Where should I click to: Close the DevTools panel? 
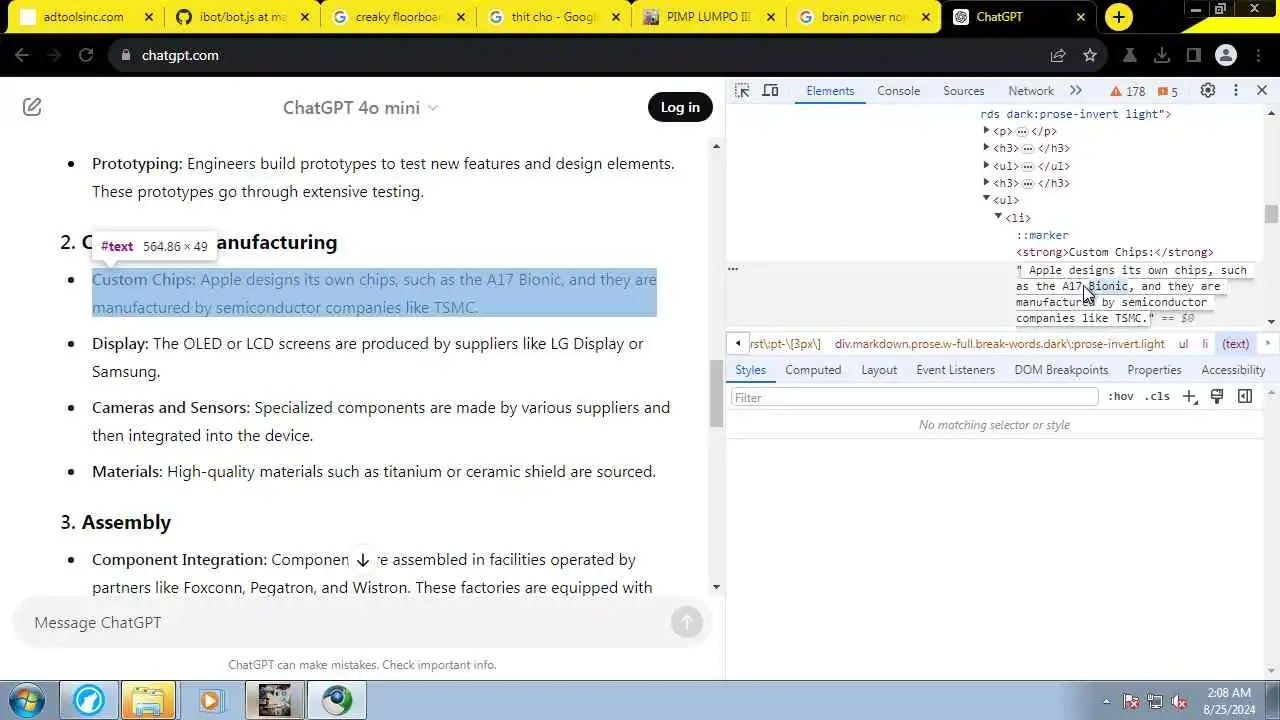coord(1262,90)
